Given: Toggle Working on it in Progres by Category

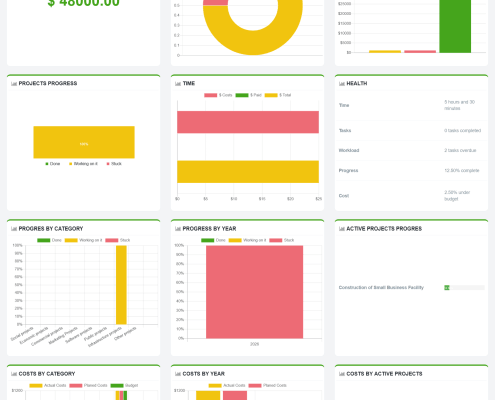Looking at the screenshot, I should point(83,240).
